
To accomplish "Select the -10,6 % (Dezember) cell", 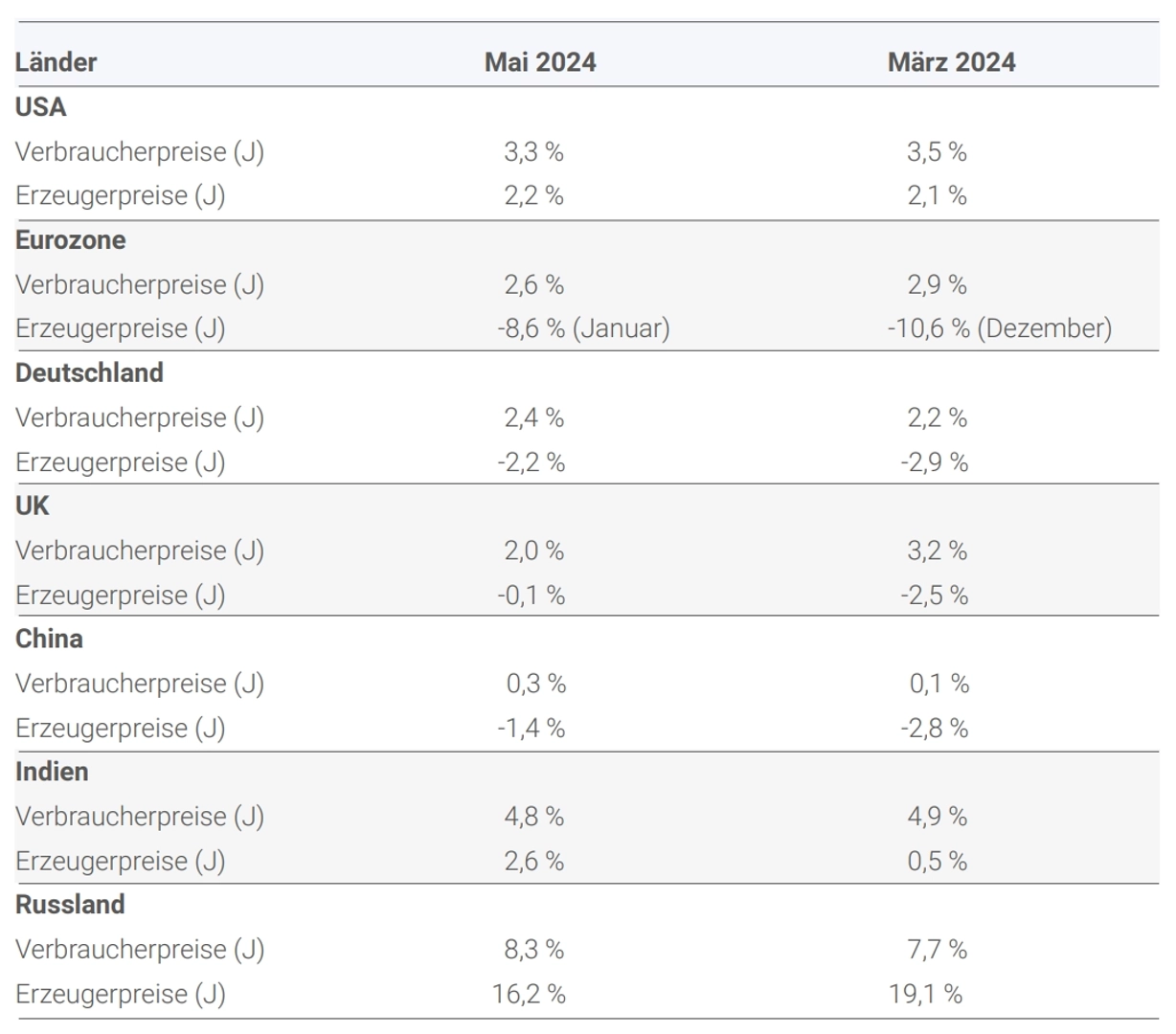I will click(x=999, y=328).
